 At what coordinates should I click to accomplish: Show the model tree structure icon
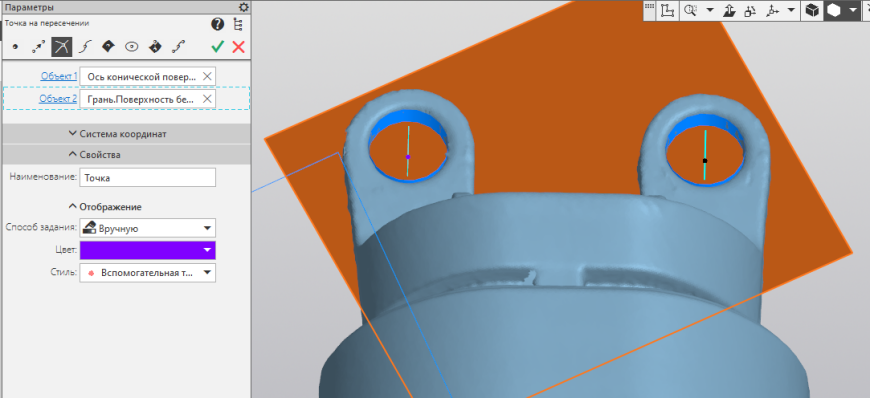point(238,24)
